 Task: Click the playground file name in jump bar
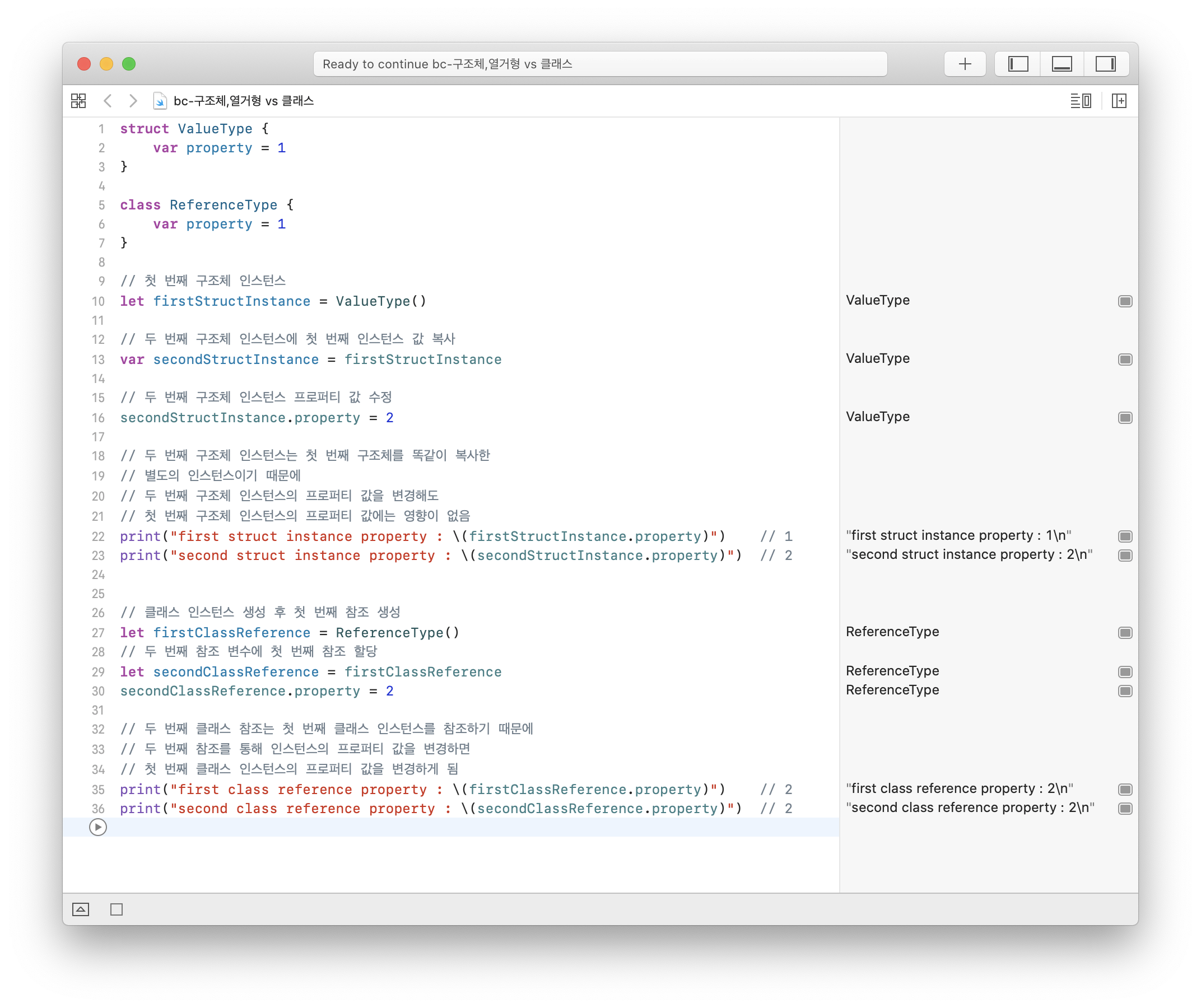(243, 101)
